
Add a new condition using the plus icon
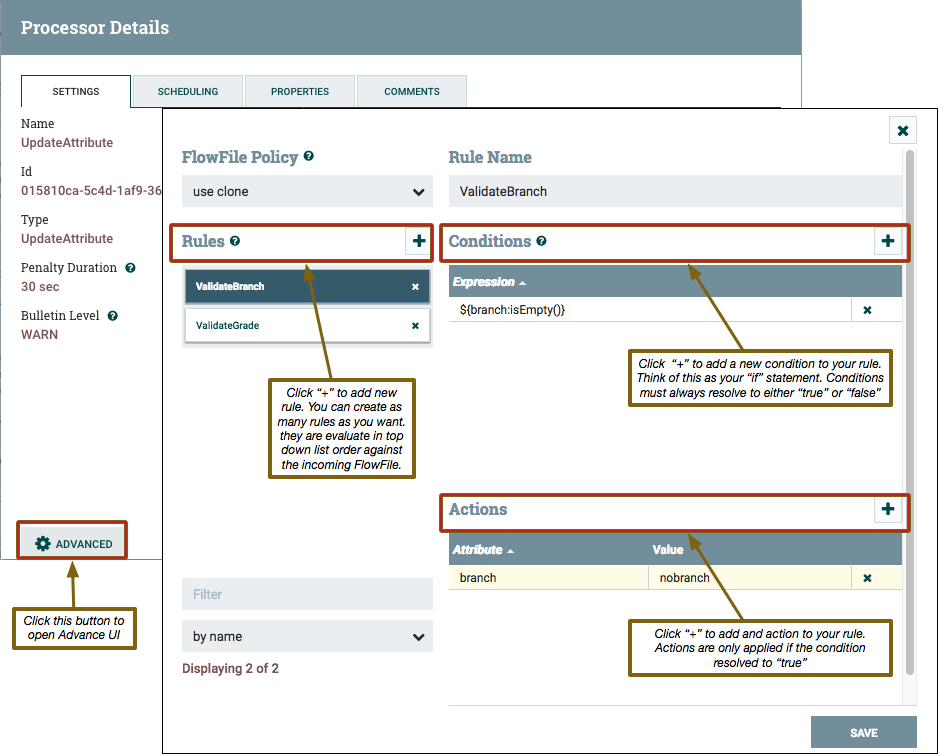tap(888, 241)
